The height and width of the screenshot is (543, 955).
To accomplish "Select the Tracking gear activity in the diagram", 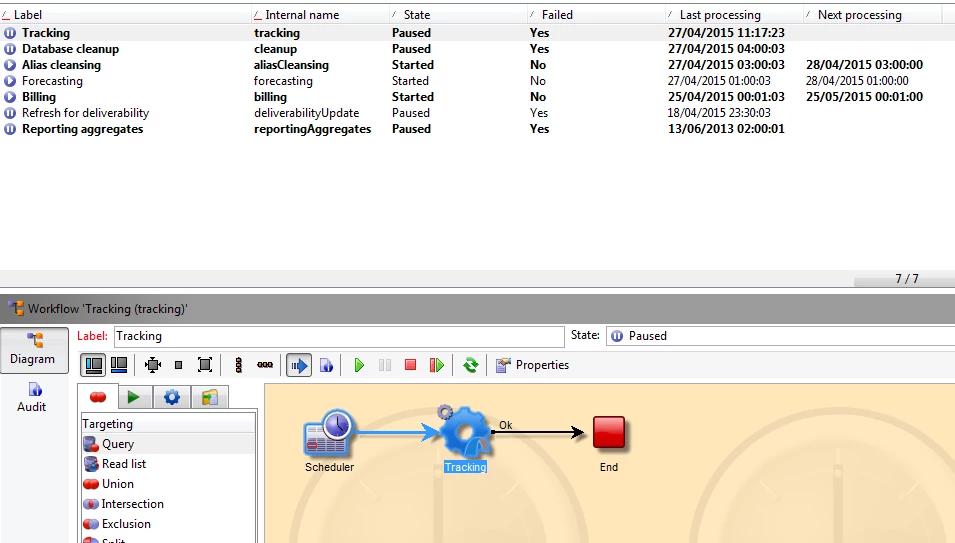I will pos(465,433).
